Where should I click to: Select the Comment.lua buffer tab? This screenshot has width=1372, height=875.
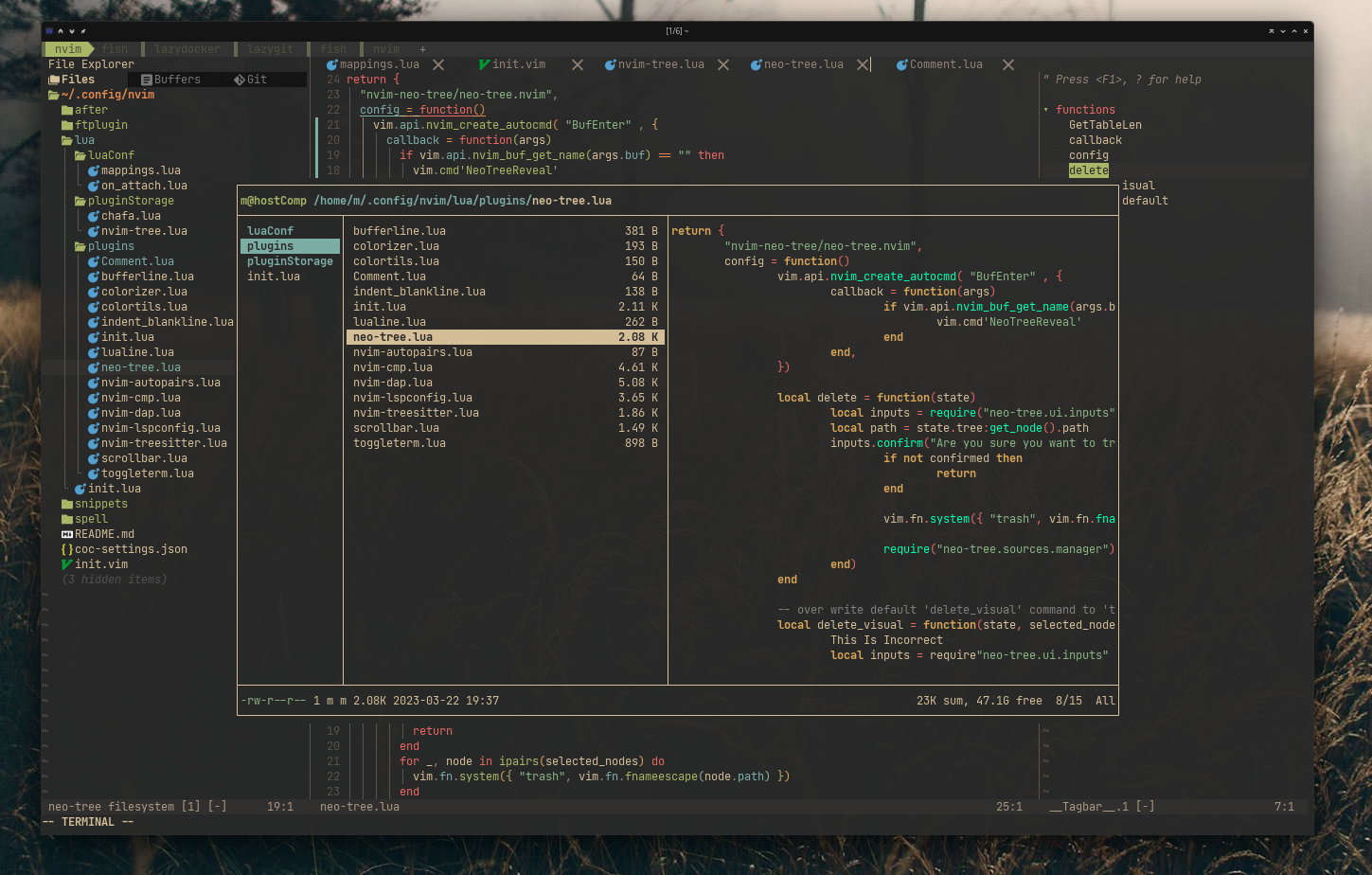coord(939,64)
